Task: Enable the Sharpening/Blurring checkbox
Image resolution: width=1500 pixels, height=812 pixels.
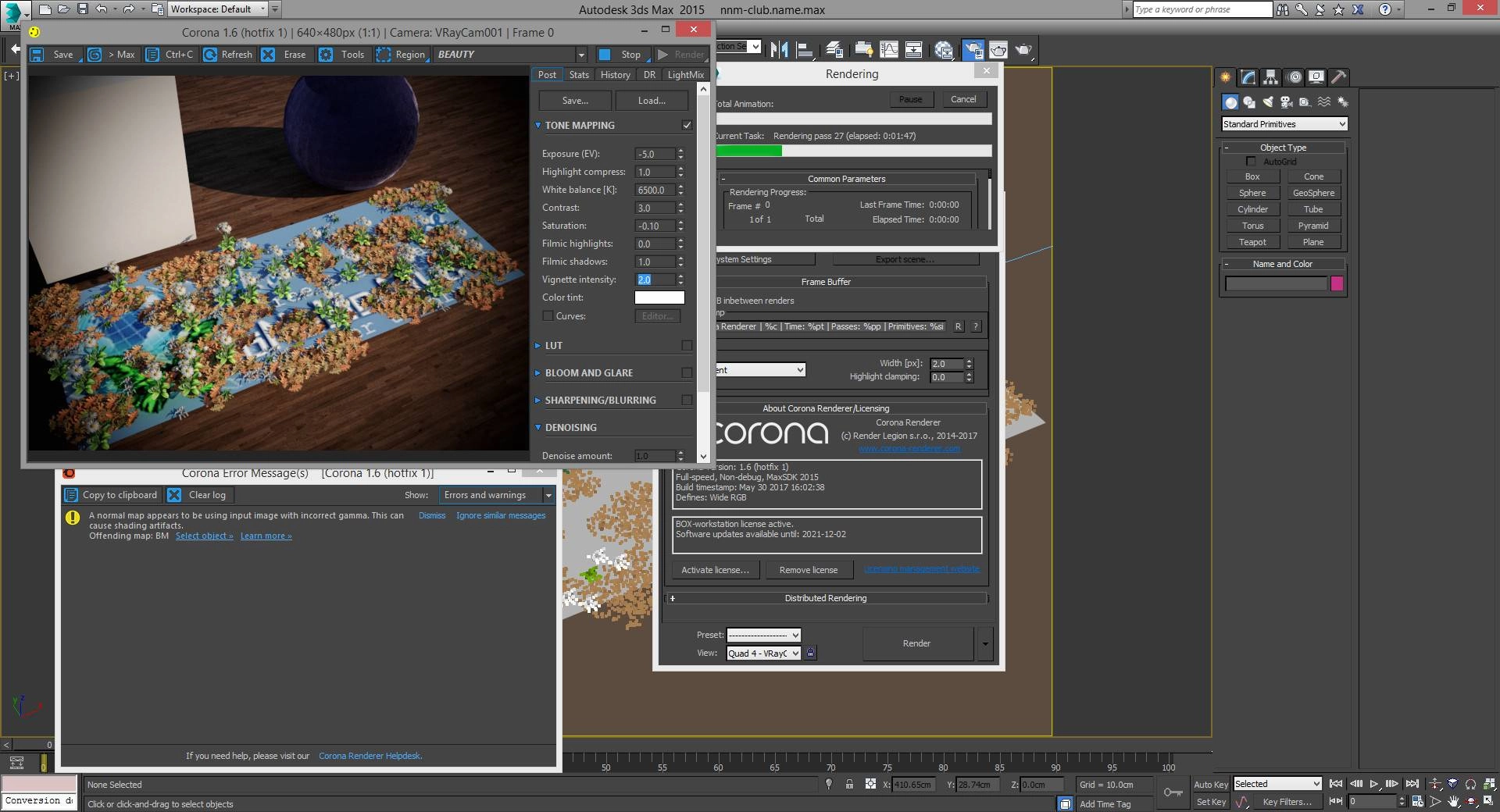Action: click(687, 400)
